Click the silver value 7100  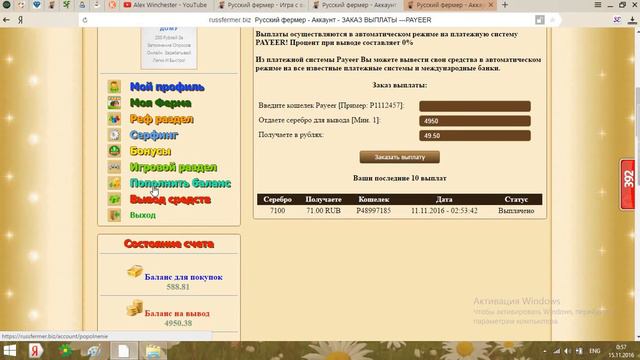pyautogui.click(x=278, y=211)
